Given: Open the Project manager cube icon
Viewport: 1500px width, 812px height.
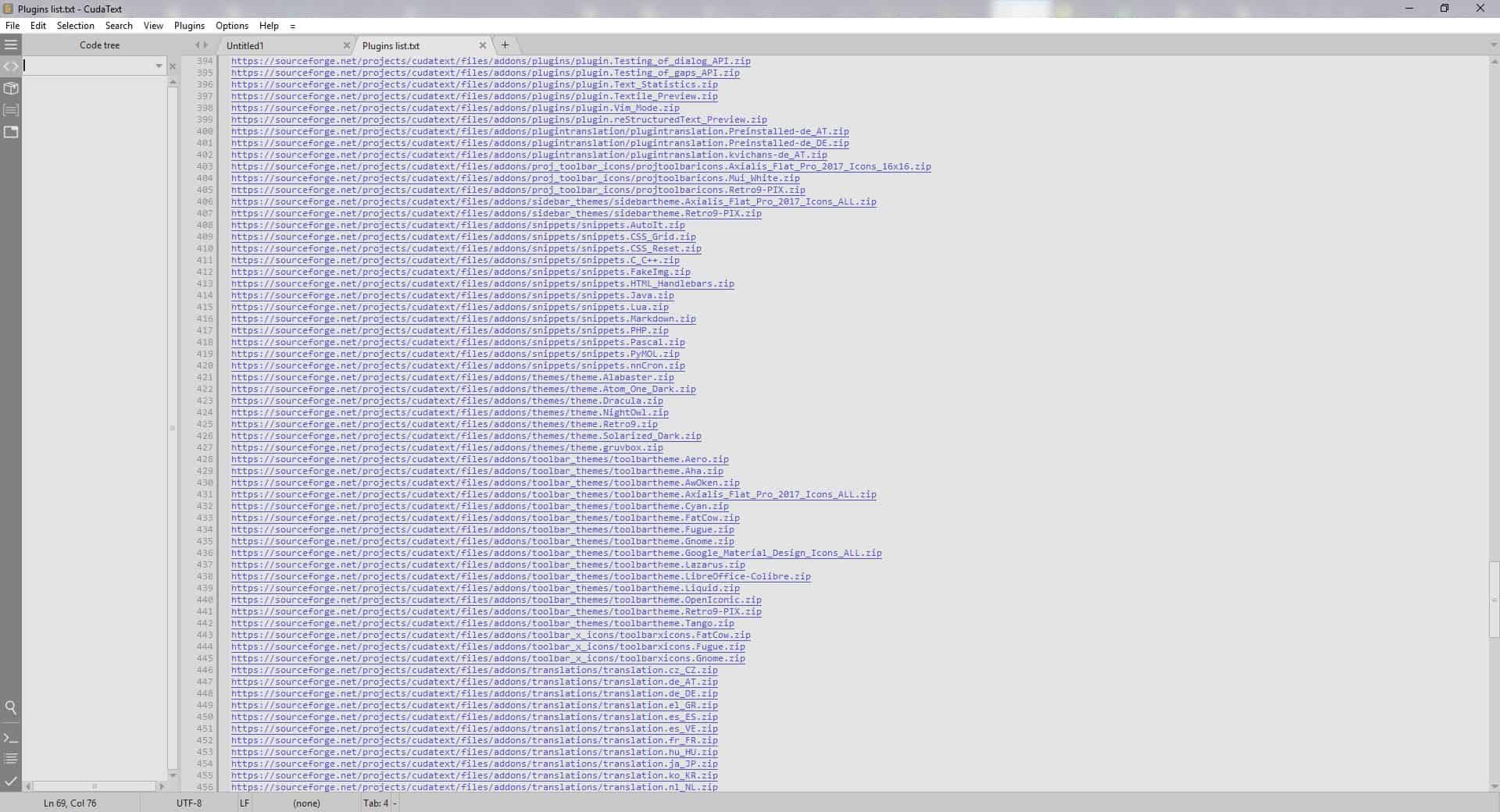Looking at the screenshot, I should click(11, 88).
